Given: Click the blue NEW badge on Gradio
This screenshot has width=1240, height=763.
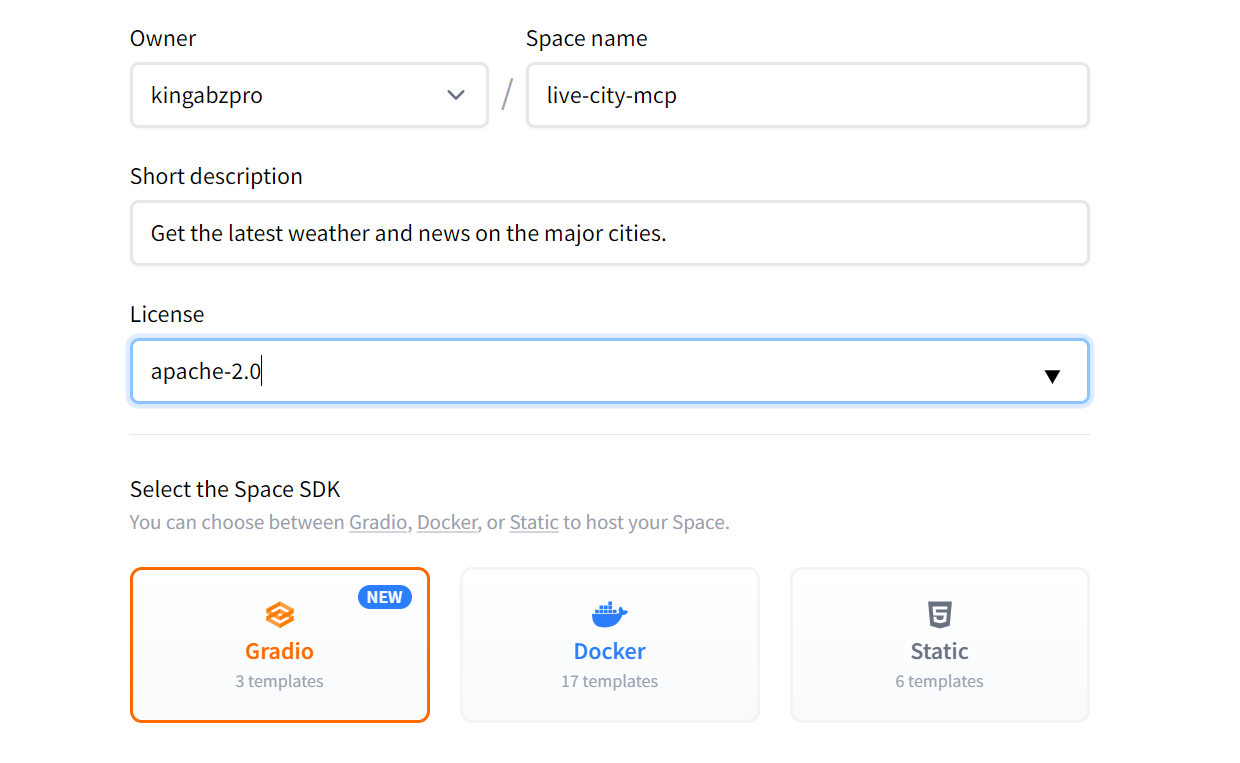Looking at the screenshot, I should (x=384, y=597).
